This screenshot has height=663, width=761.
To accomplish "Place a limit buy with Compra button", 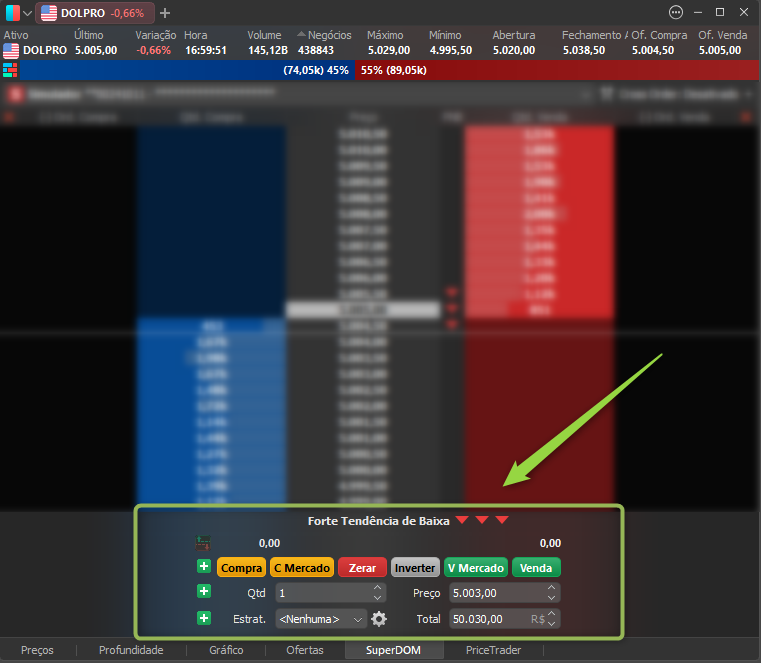I will [x=241, y=567].
